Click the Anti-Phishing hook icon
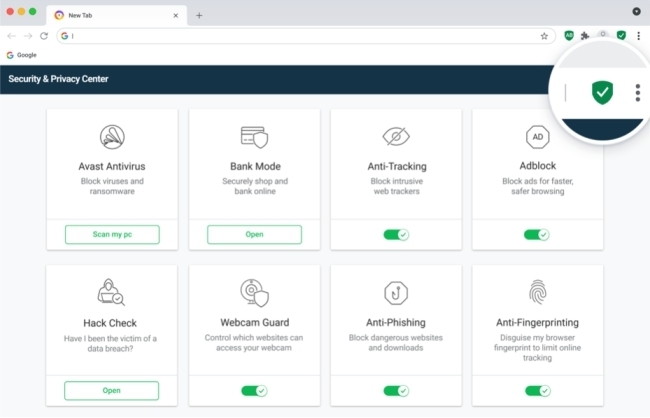Viewport: 650px width, 418px height. coord(396,293)
